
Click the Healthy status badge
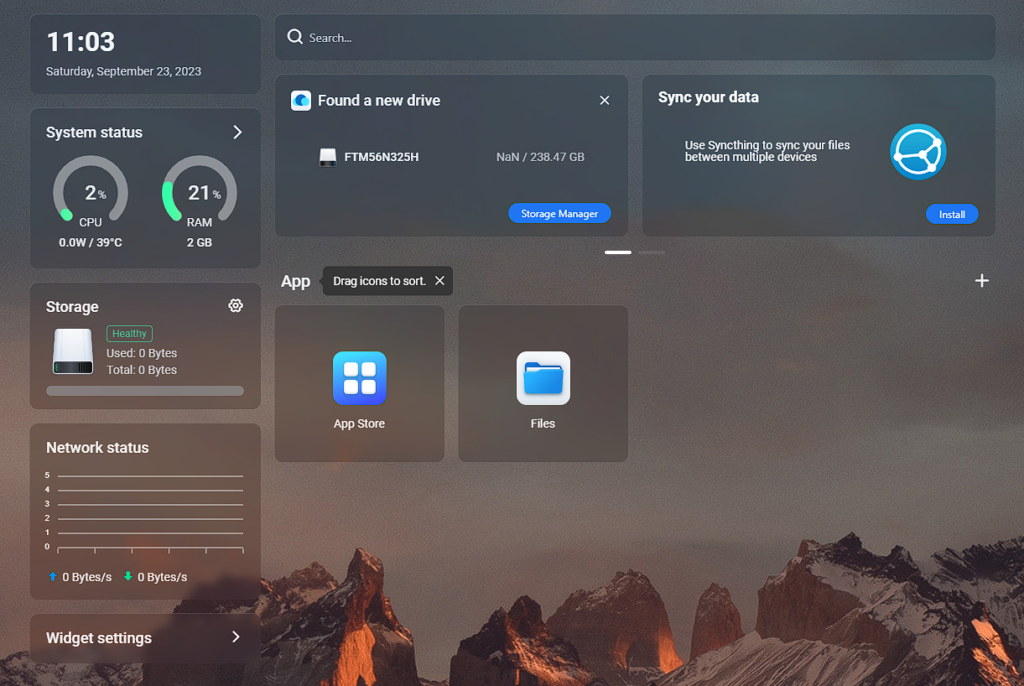click(x=129, y=333)
